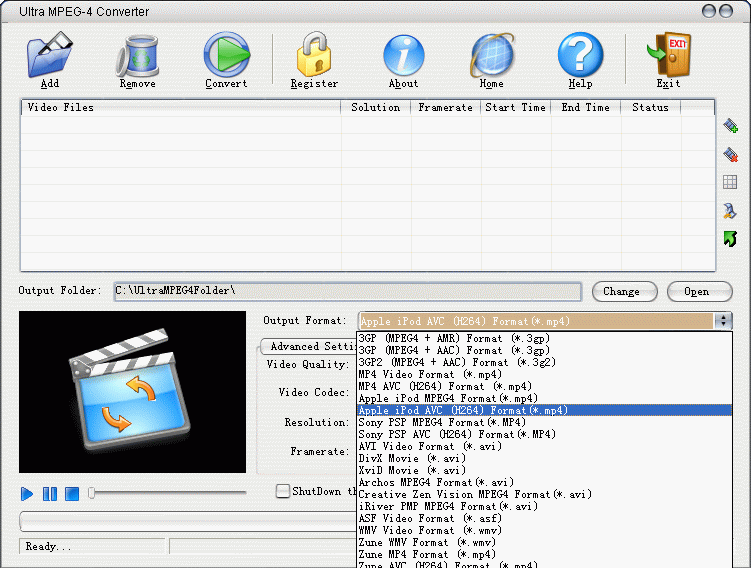The width and height of the screenshot is (751, 568).
Task: Pick WMV Video Format (*.wmv)
Action: click(x=545, y=530)
